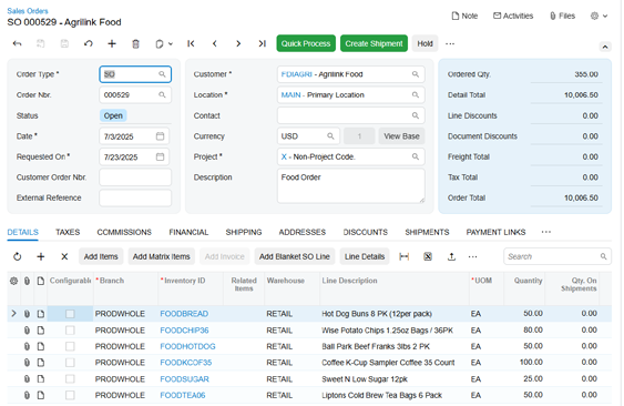Open the grid toolbar's more options ellipsis
This screenshot has height=406, width=624.
pyautogui.click(x=473, y=257)
